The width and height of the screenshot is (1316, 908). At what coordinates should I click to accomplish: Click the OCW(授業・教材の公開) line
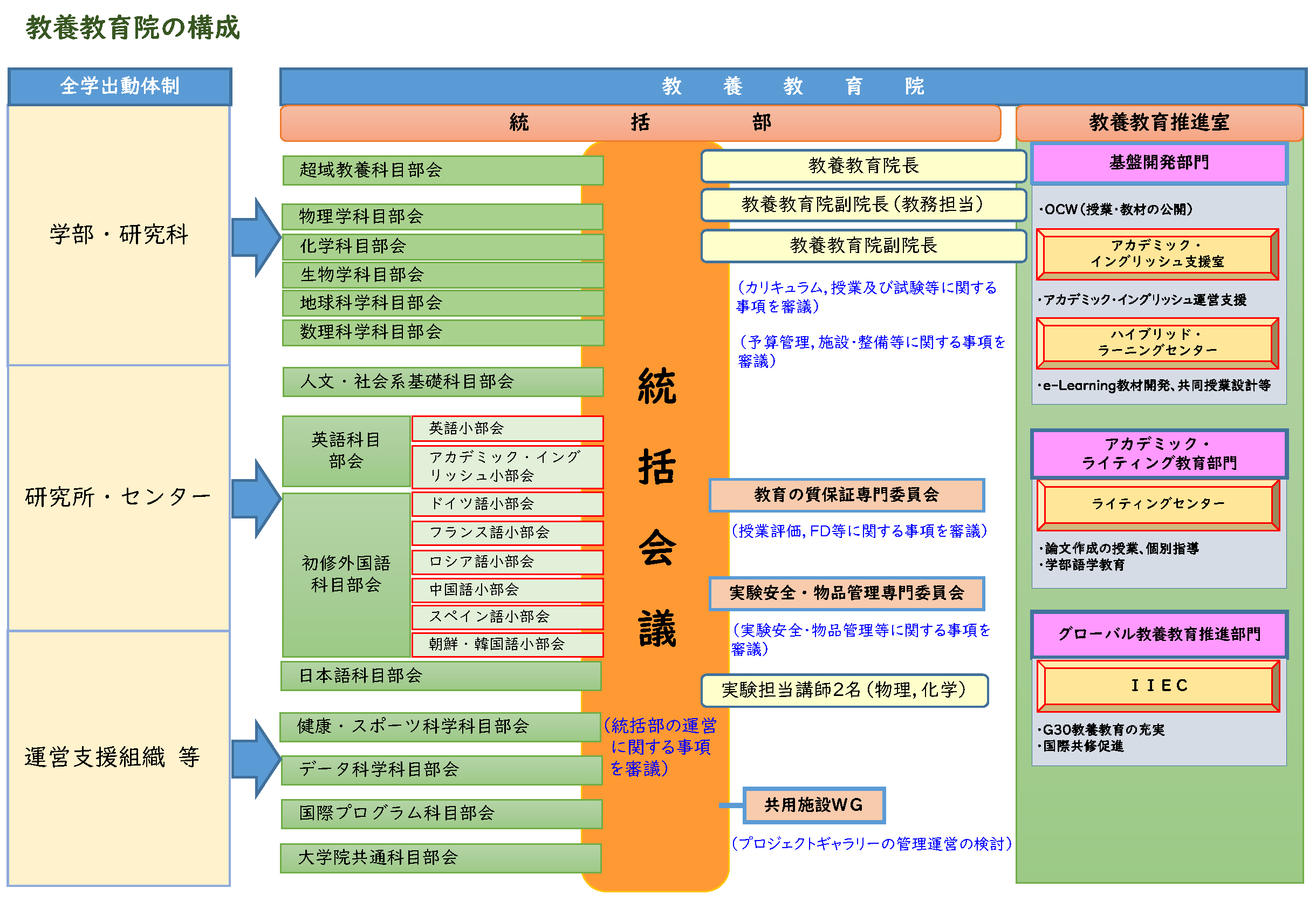coord(1115,210)
